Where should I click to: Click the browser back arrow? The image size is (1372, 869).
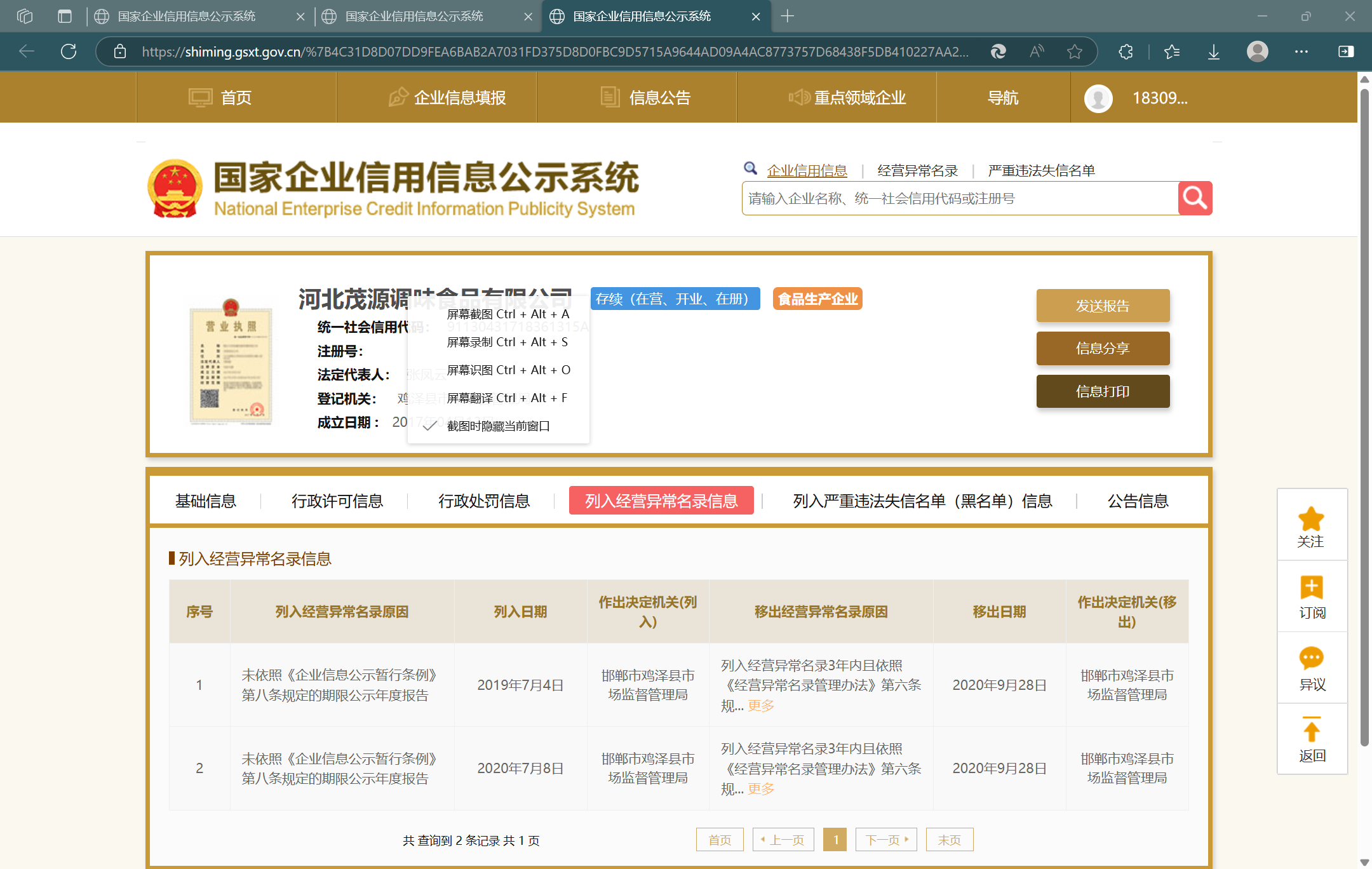(x=27, y=51)
